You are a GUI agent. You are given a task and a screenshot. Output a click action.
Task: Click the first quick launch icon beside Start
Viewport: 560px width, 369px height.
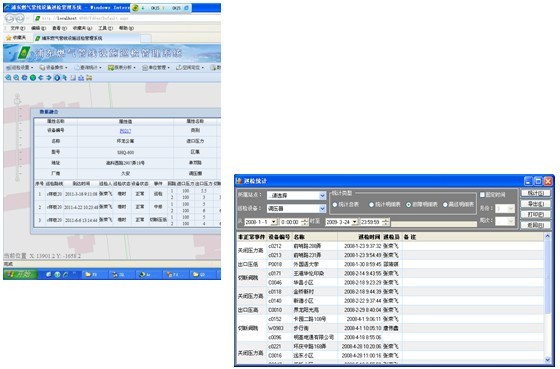tap(49, 274)
